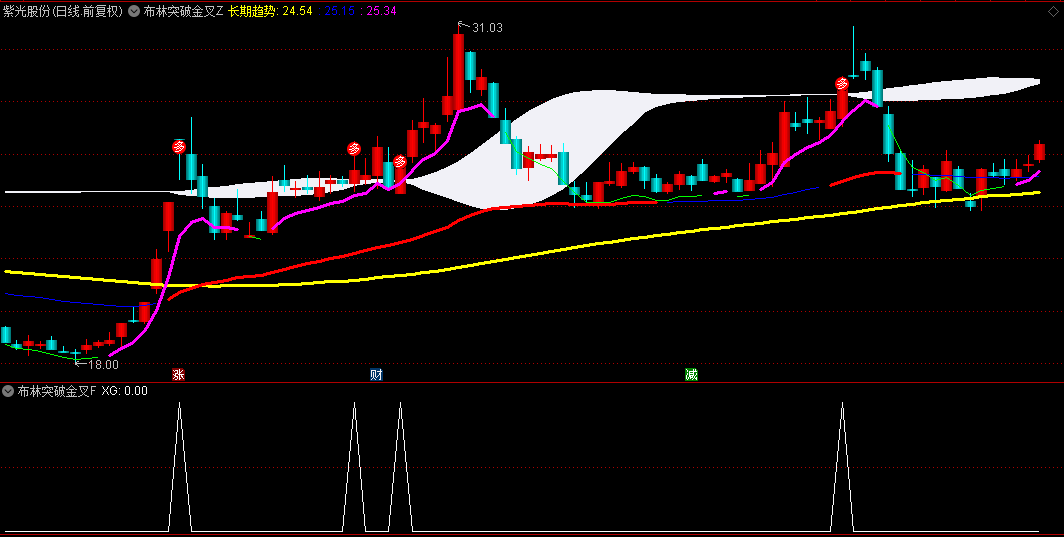The height and width of the screenshot is (537, 1064).
Task: Open the dropdown beside 布林突破金叉Z indicator
Action: pyautogui.click(x=134, y=11)
